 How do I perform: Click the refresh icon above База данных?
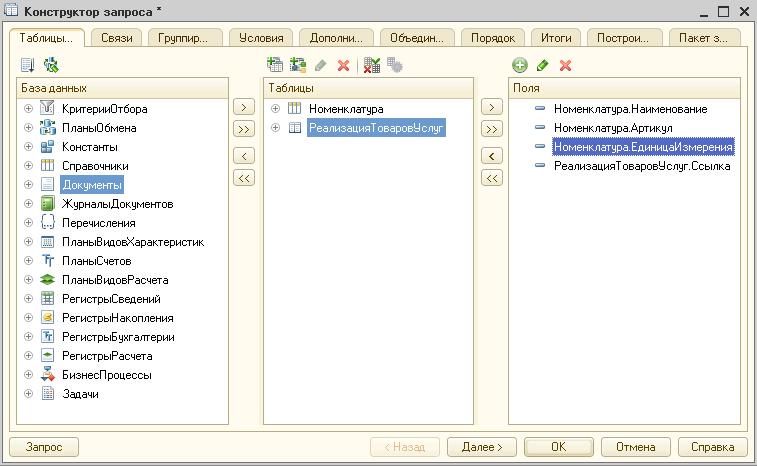51,65
